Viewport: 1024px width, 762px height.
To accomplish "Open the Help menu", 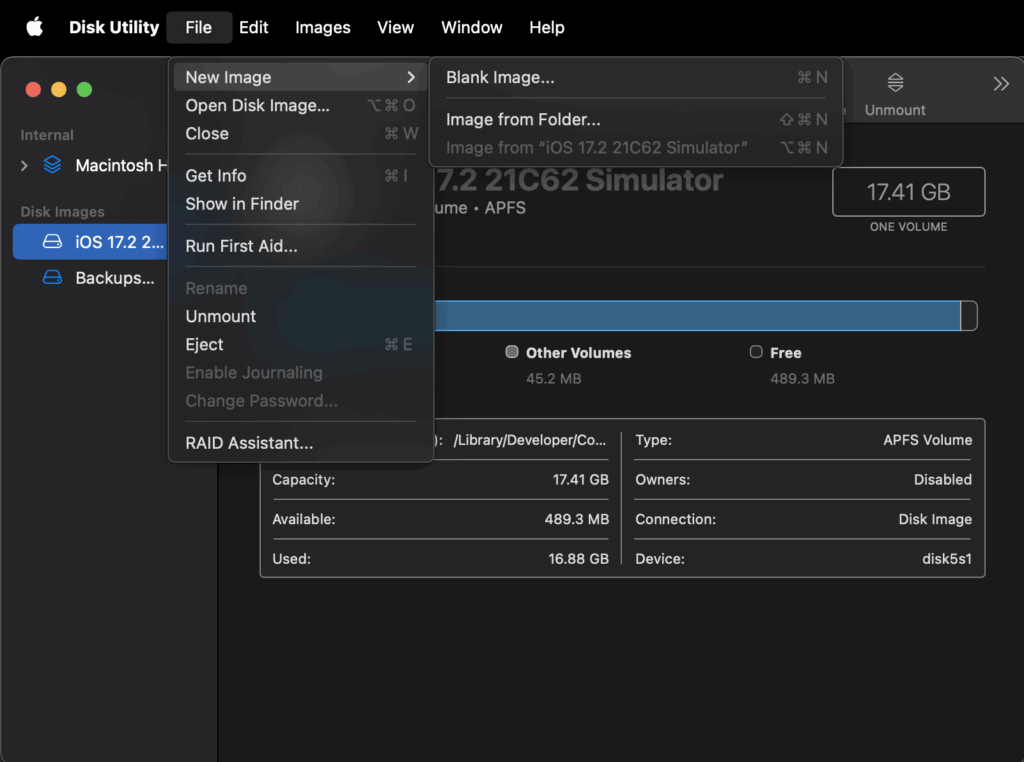I will (x=547, y=27).
